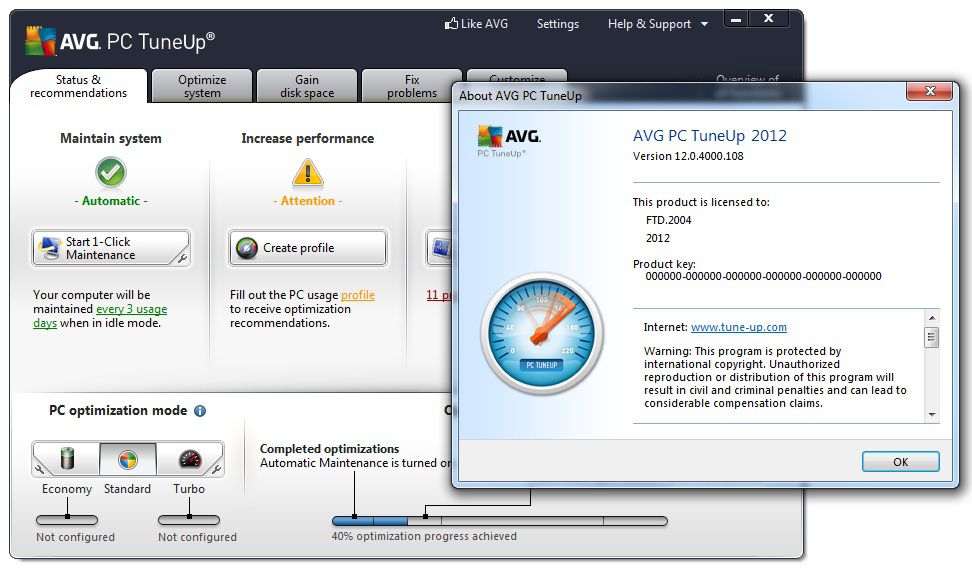
Task: Click Start 1-Click Maintenance button
Action: (x=111, y=248)
